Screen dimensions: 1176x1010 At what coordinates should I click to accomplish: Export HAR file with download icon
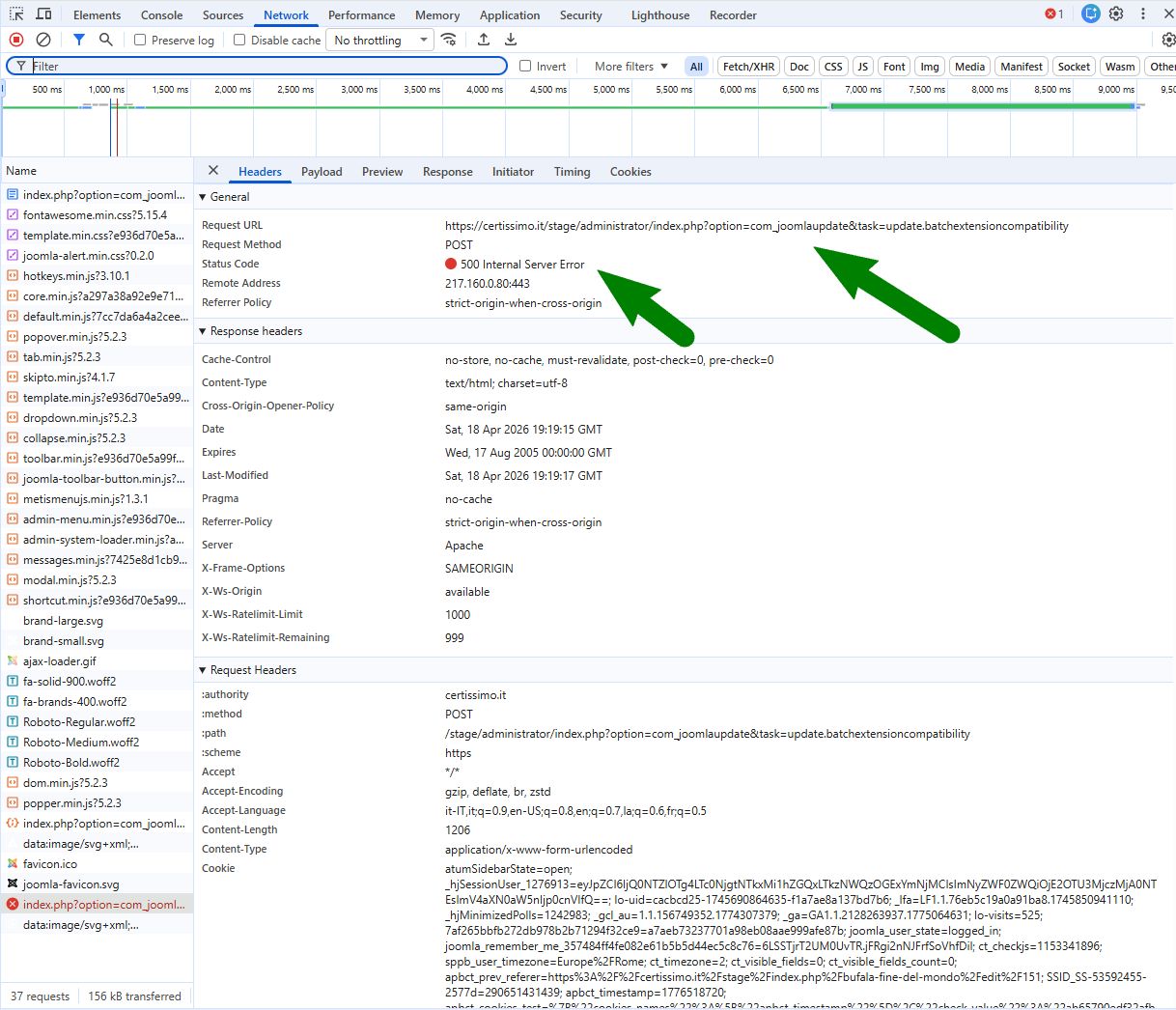point(511,40)
